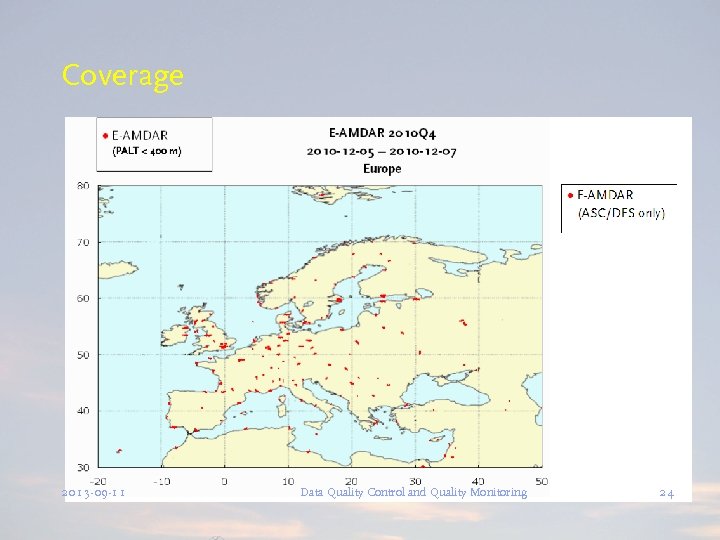Screen dimensions: 720x540
Task: Click the y-axis label 70
Action: click(83, 242)
